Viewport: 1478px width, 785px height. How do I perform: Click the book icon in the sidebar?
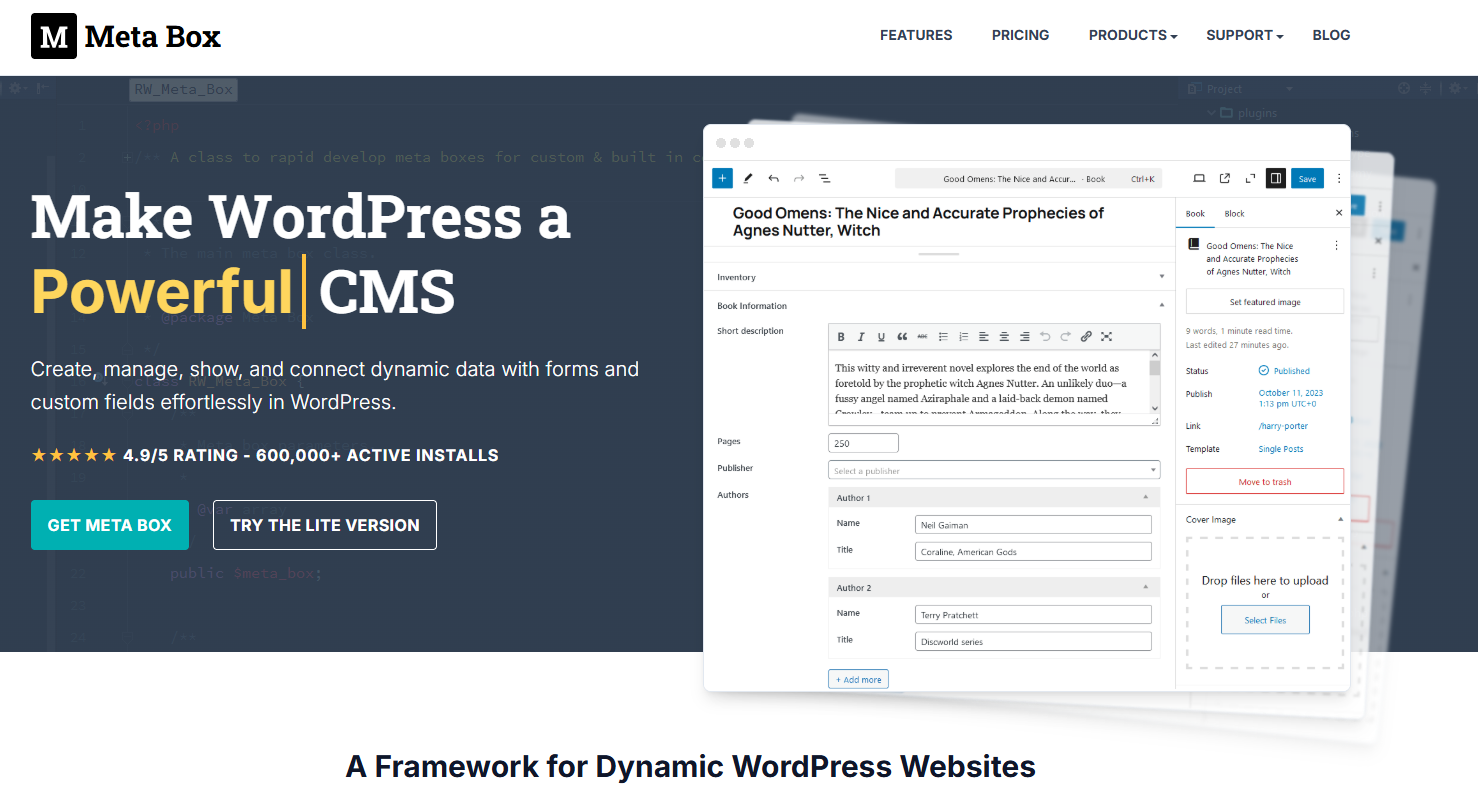tap(1193, 245)
